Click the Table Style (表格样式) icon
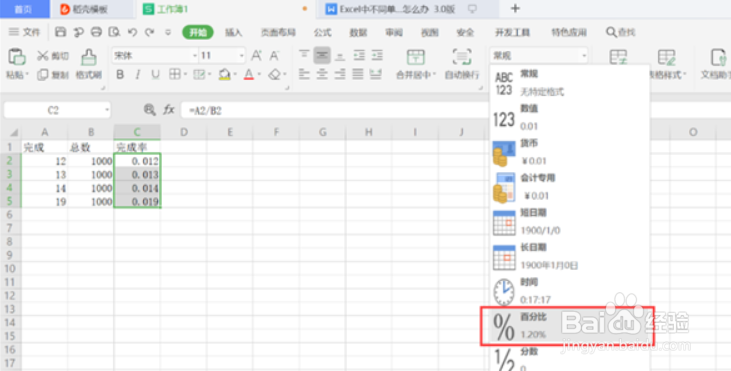 667,57
